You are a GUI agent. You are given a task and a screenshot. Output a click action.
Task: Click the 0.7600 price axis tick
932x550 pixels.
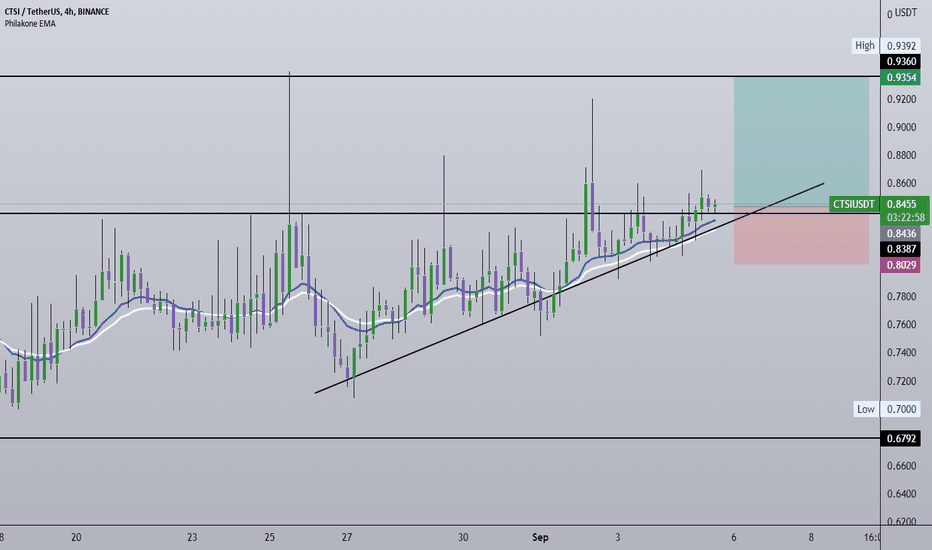point(901,325)
